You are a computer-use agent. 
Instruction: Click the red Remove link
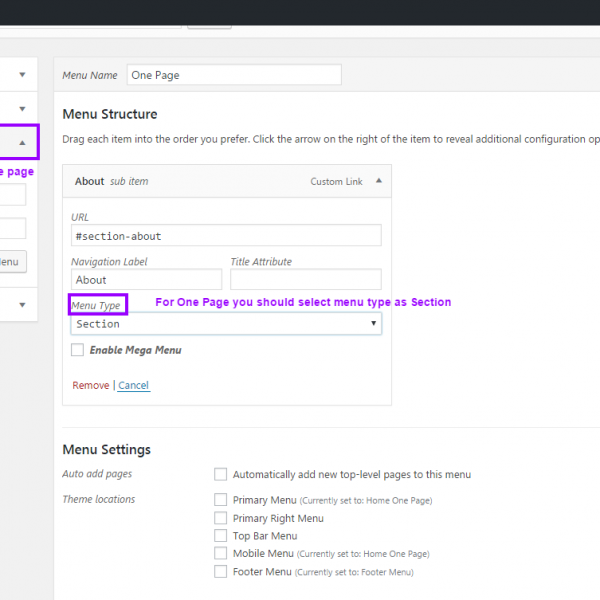91,385
